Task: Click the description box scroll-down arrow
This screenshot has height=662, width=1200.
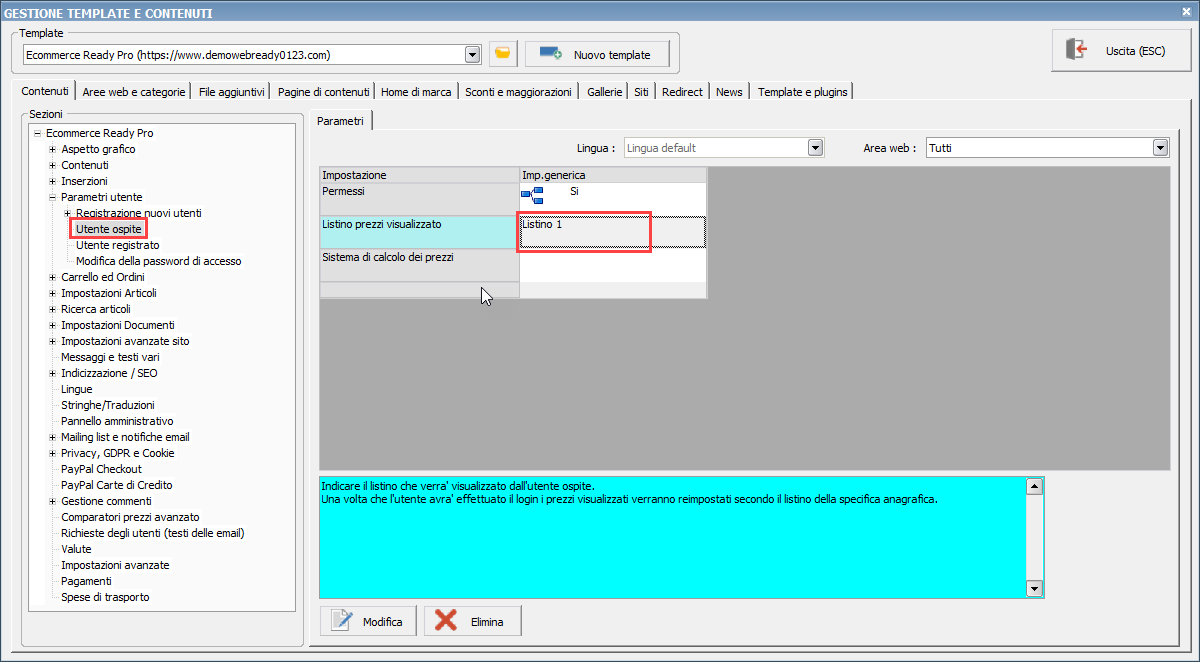Action: (x=1035, y=589)
